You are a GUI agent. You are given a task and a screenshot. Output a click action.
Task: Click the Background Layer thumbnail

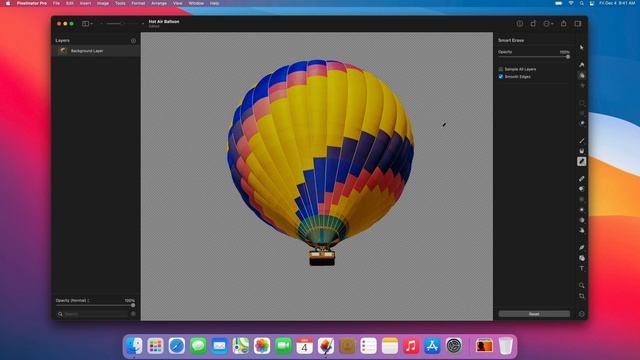pyautogui.click(x=63, y=51)
